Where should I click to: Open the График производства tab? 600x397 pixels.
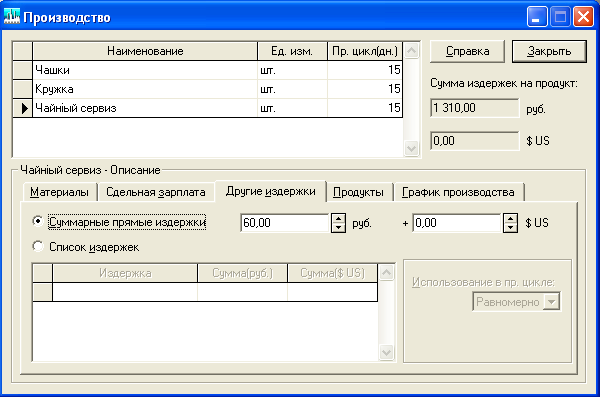pyautogui.click(x=458, y=192)
